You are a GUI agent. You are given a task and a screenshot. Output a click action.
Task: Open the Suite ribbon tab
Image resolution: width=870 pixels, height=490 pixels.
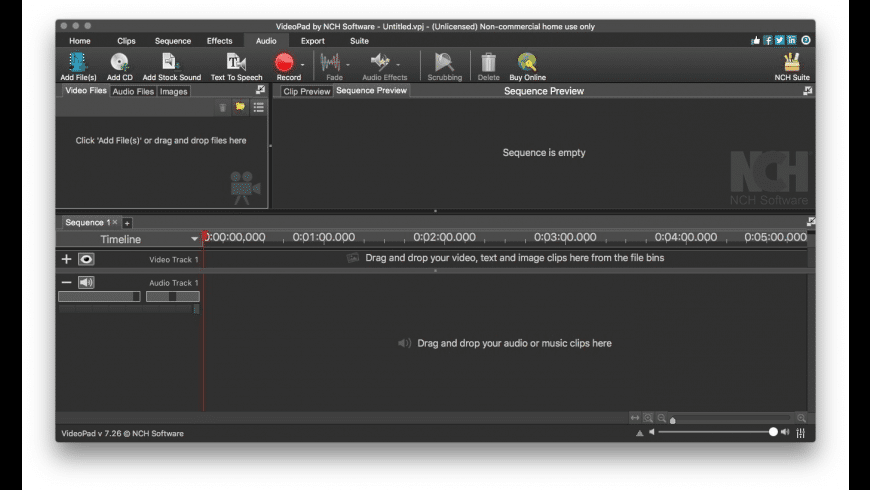click(359, 41)
